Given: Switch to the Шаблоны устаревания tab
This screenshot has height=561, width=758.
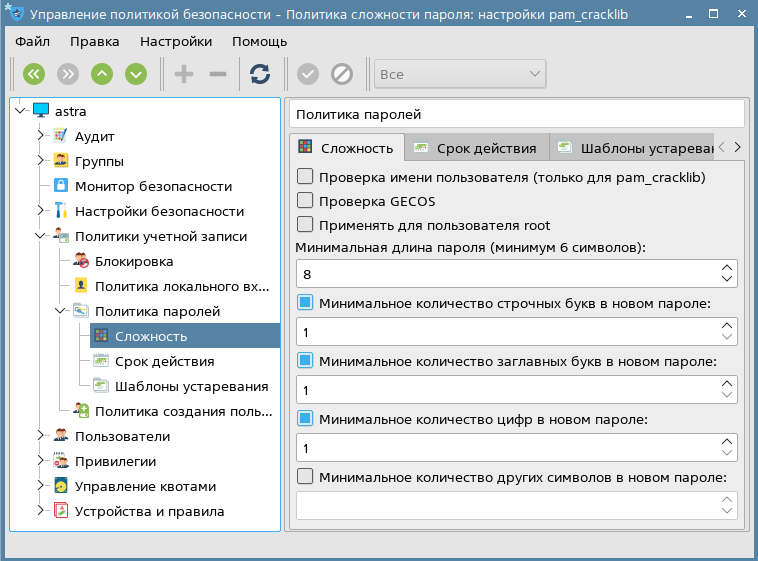Looking at the screenshot, I should click(x=632, y=148).
